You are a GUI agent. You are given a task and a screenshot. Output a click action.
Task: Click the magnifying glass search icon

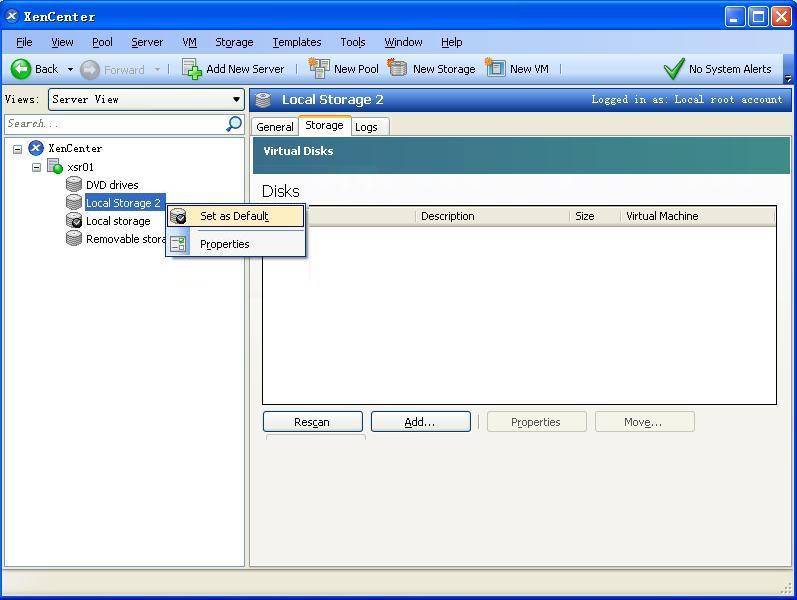[234, 124]
